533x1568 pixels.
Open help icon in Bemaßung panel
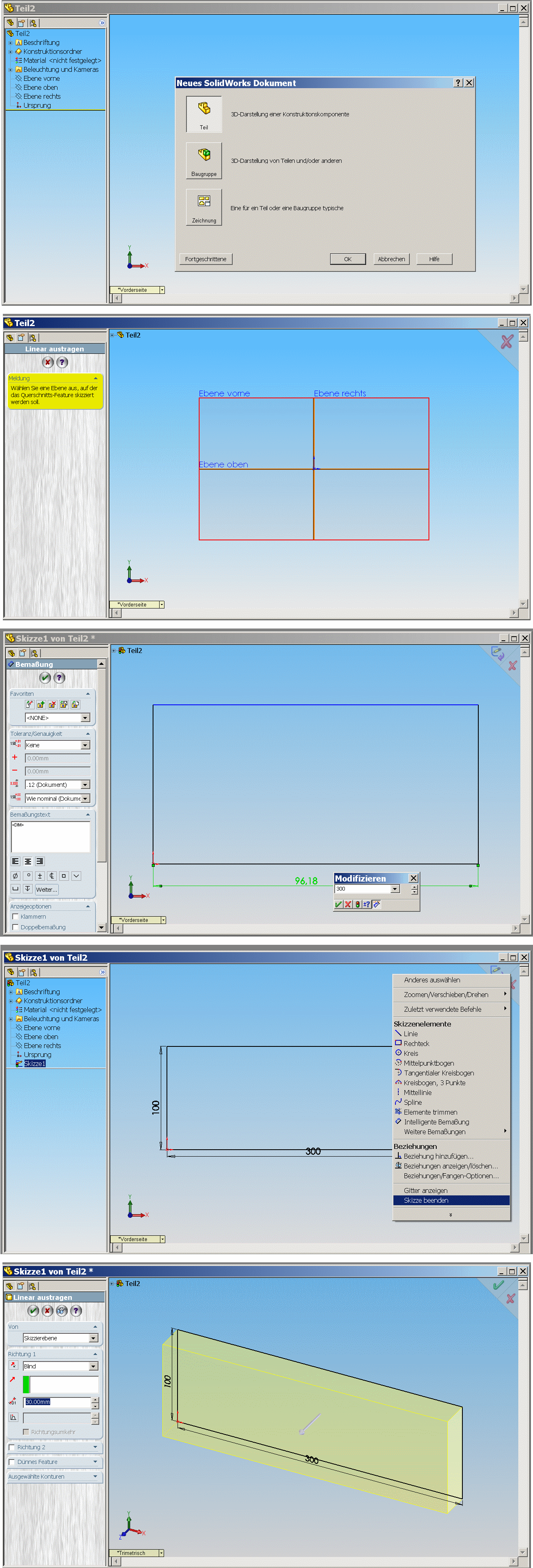59,677
